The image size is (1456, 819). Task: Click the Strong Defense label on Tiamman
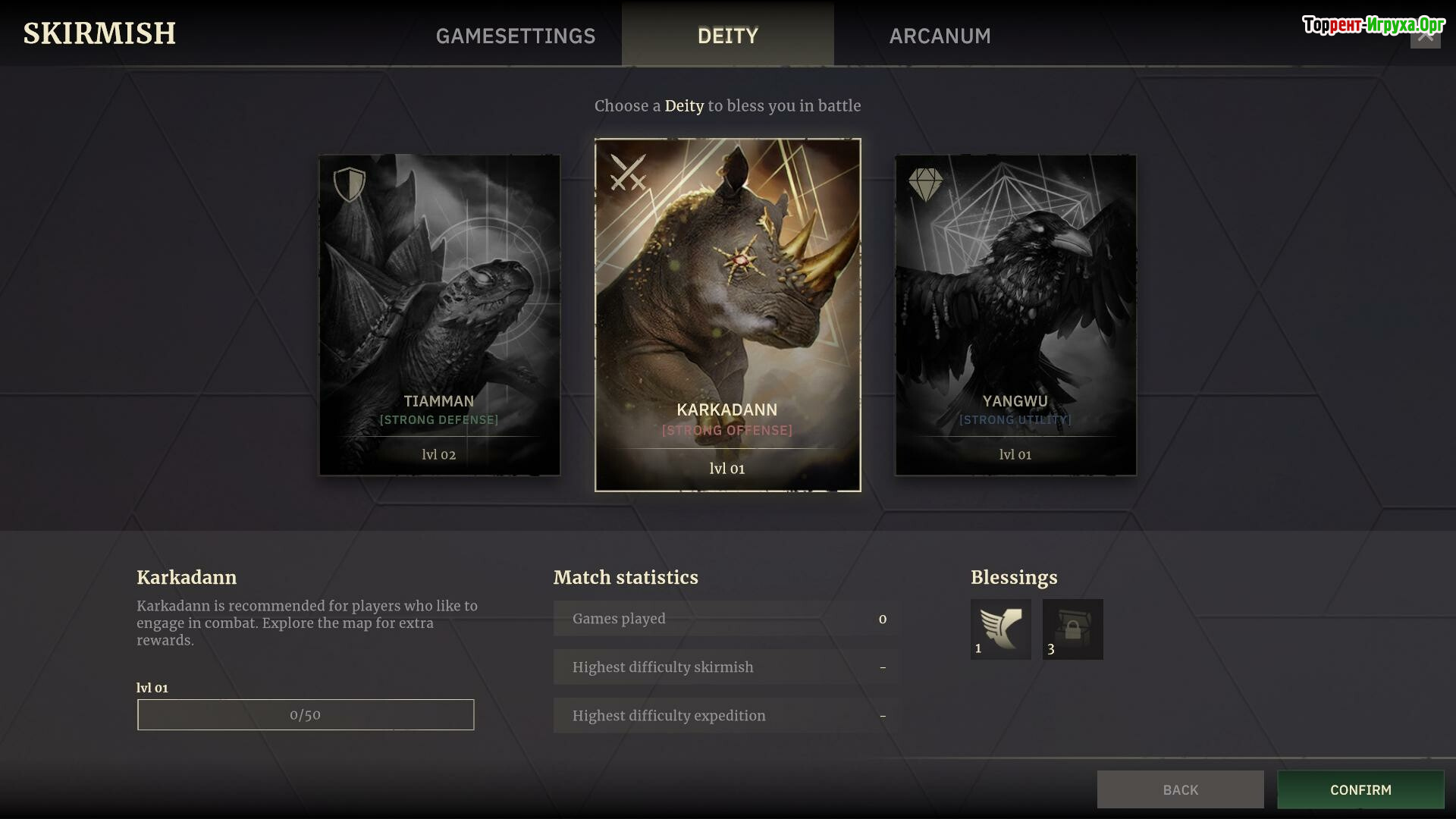click(x=439, y=419)
